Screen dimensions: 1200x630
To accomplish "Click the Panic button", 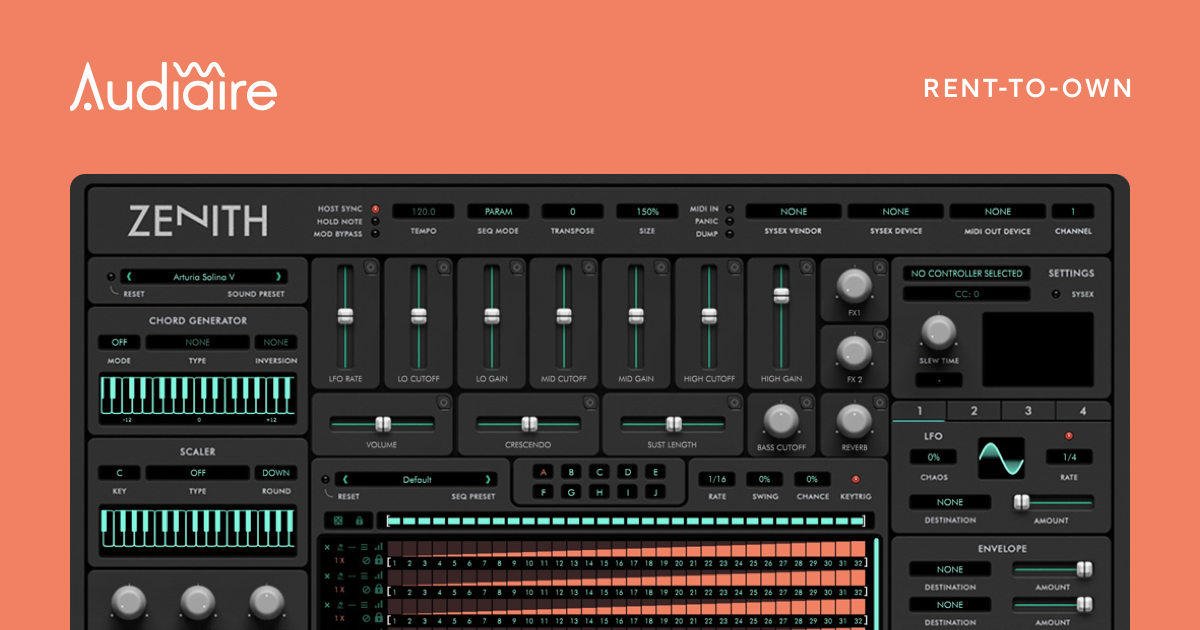I will 728,222.
